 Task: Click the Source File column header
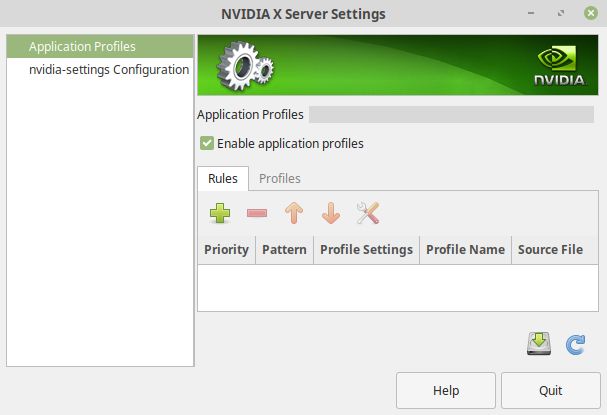555,250
